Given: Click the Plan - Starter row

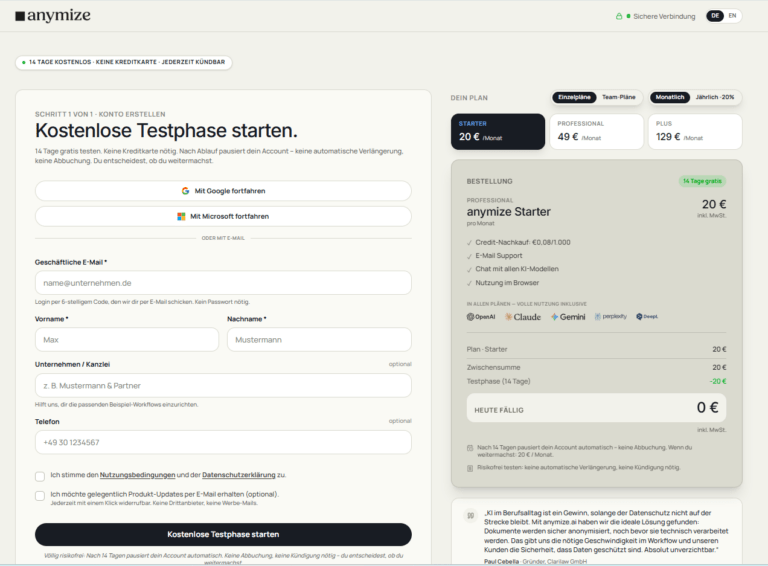Looking at the screenshot, I should click(x=597, y=349).
